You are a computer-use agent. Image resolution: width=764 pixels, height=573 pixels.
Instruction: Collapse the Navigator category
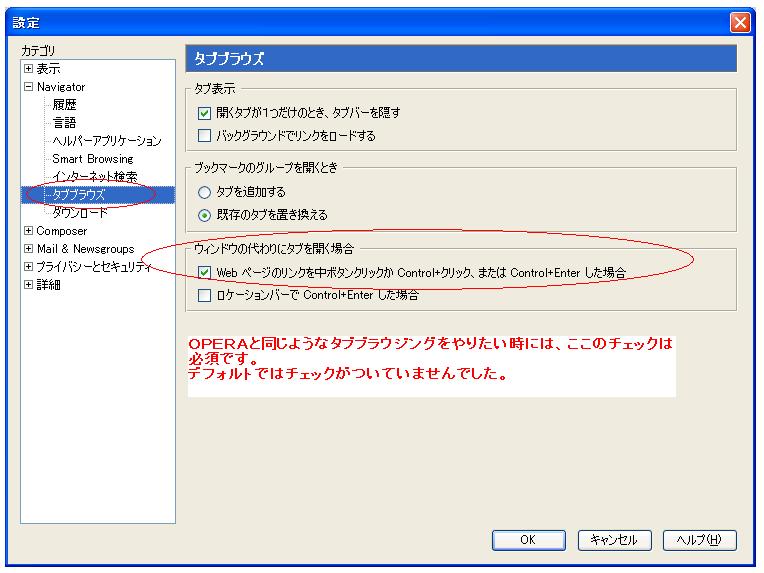[x=28, y=87]
